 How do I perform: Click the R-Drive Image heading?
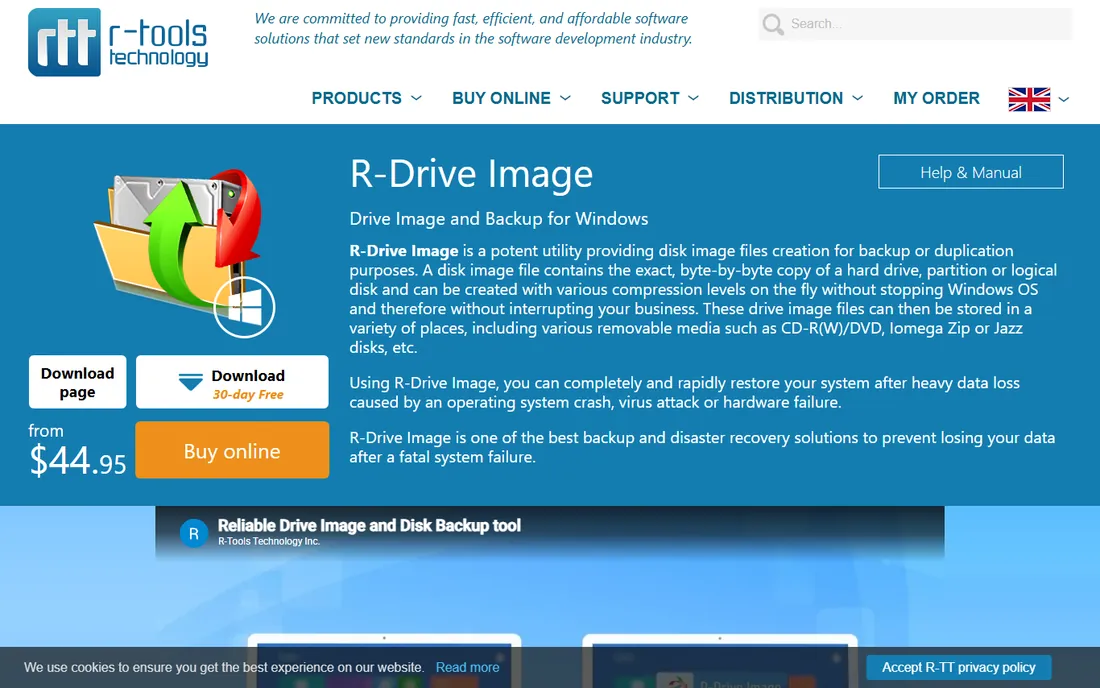(x=471, y=173)
